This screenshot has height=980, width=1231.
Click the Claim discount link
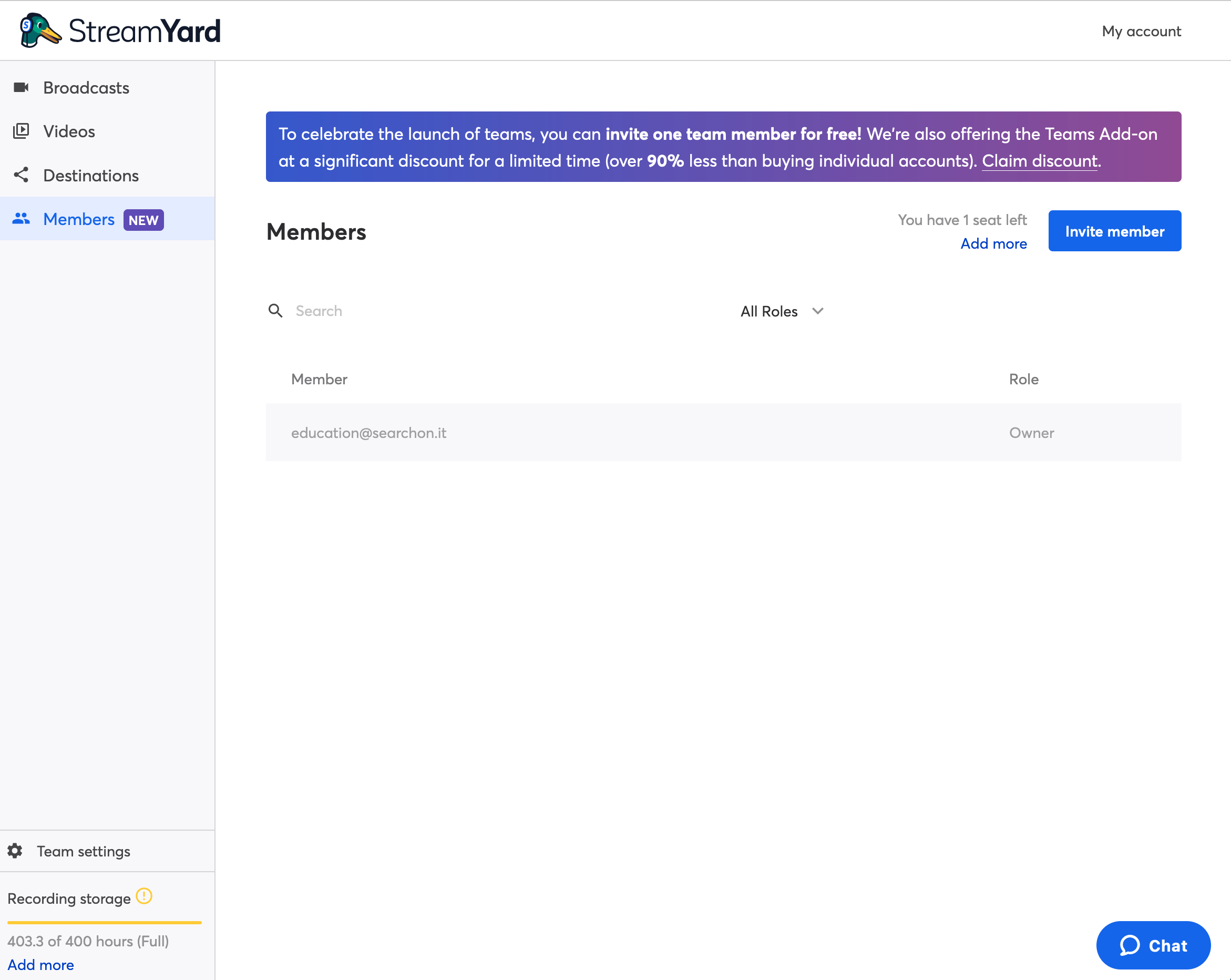[x=1039, y=160]
